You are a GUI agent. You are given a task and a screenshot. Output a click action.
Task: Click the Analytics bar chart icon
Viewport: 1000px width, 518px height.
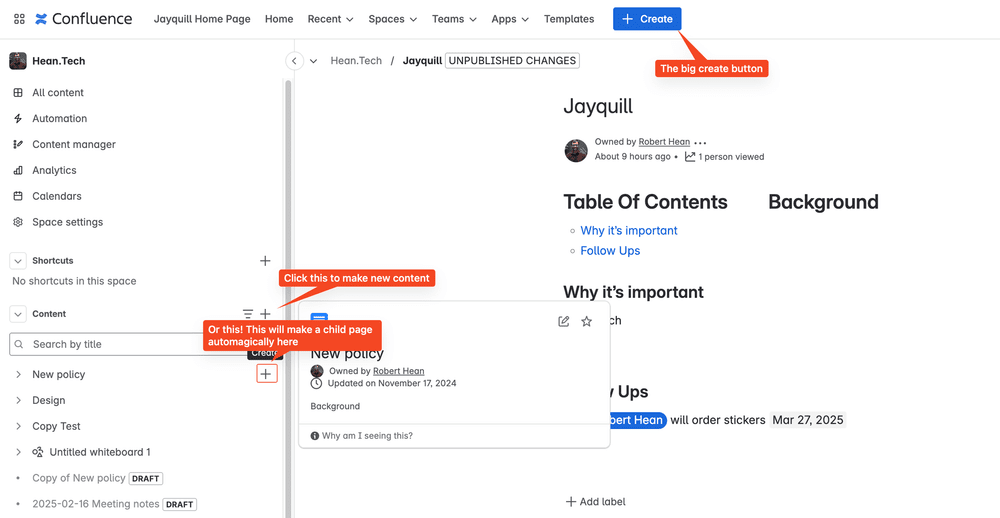pyautogui.click(x=18, y=170)
